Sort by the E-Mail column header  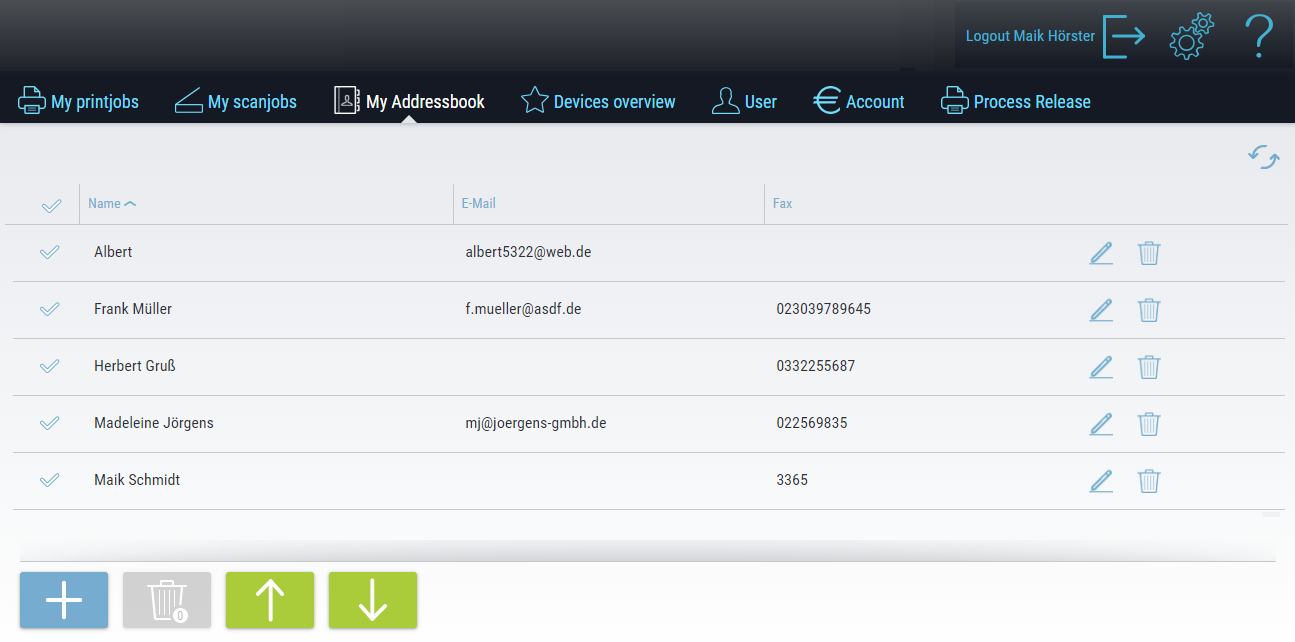(478, 204)
